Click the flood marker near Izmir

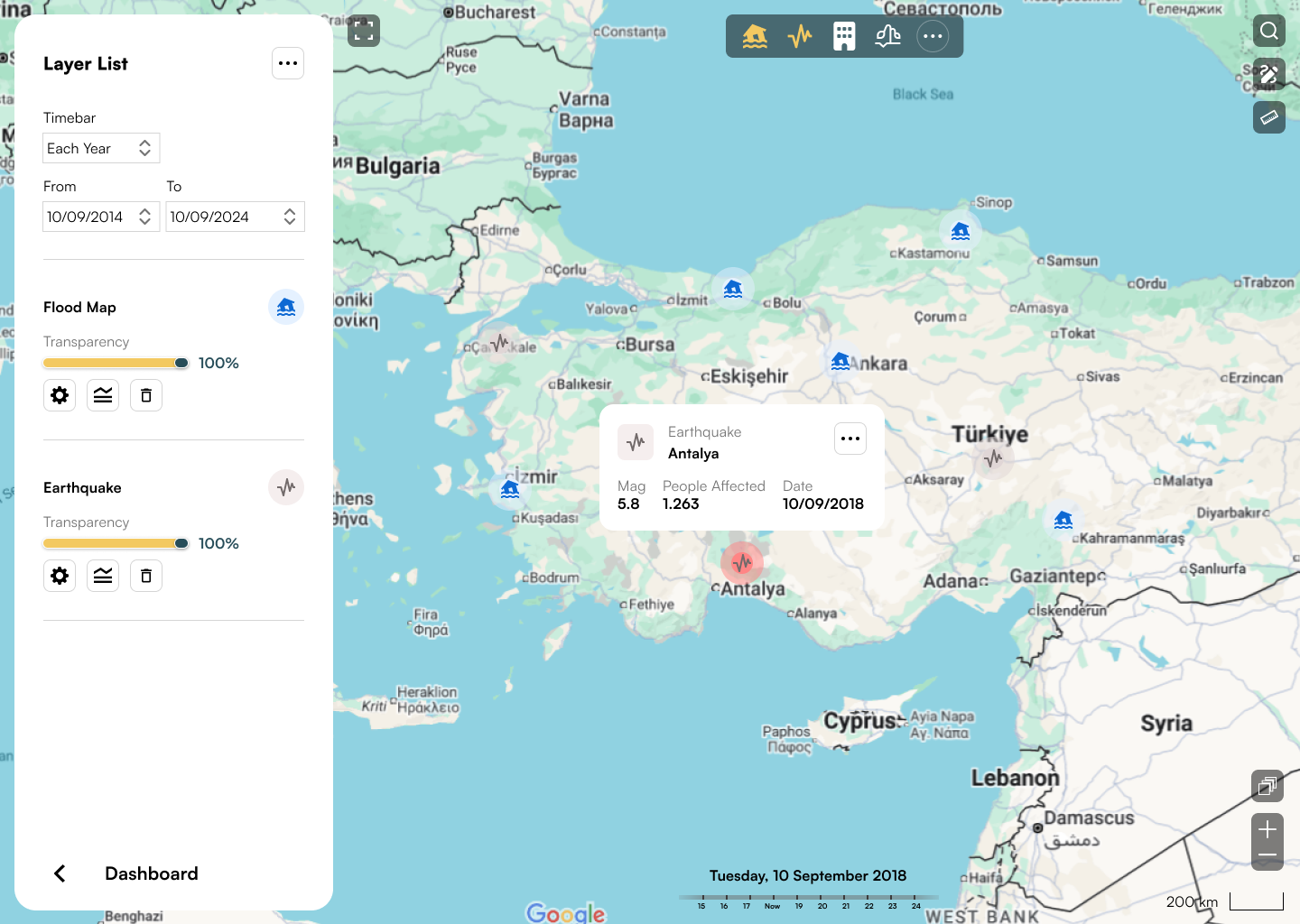tap(510, 489)
